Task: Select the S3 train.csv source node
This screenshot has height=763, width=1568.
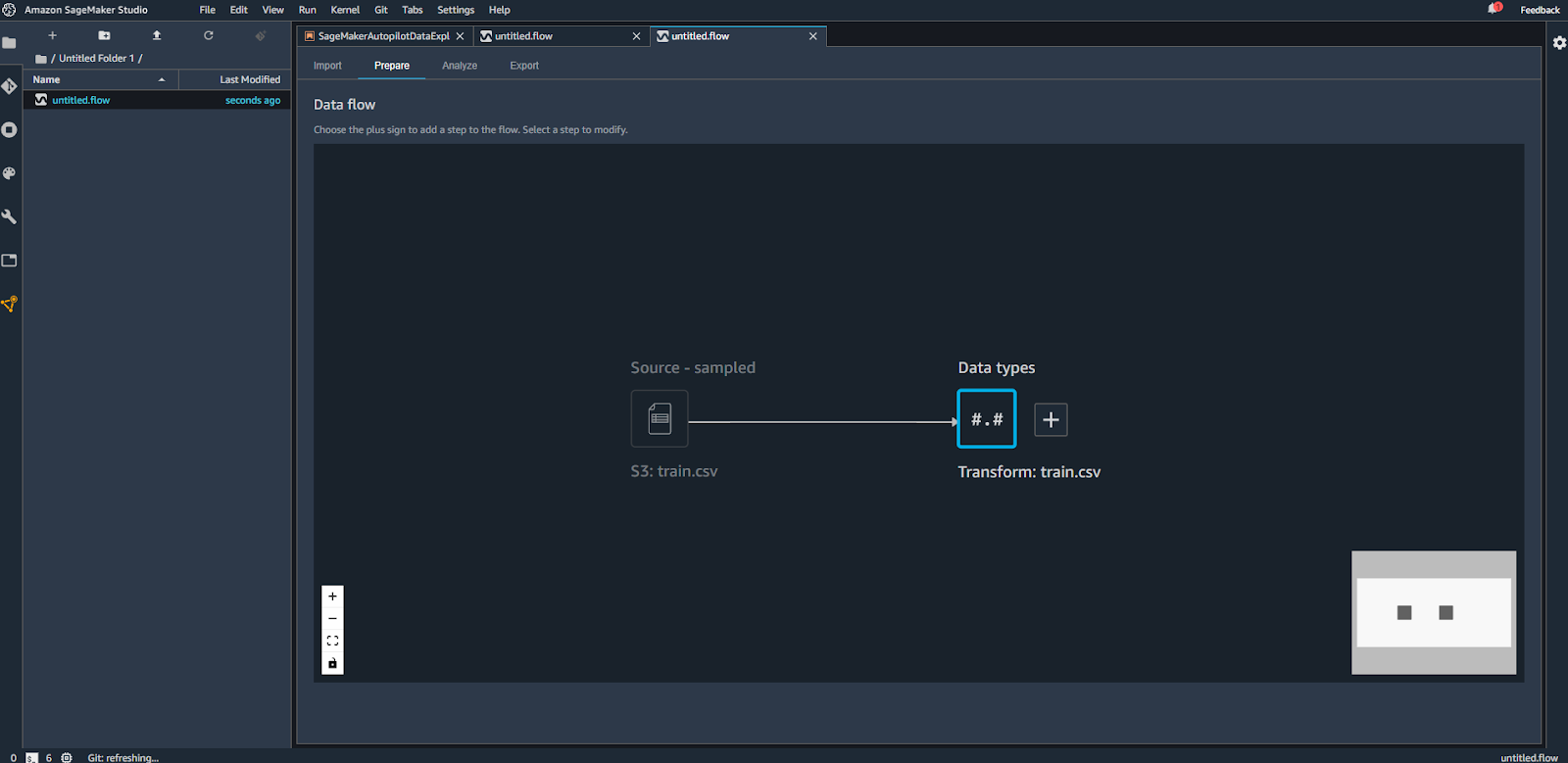Action: tap(660, 419)
